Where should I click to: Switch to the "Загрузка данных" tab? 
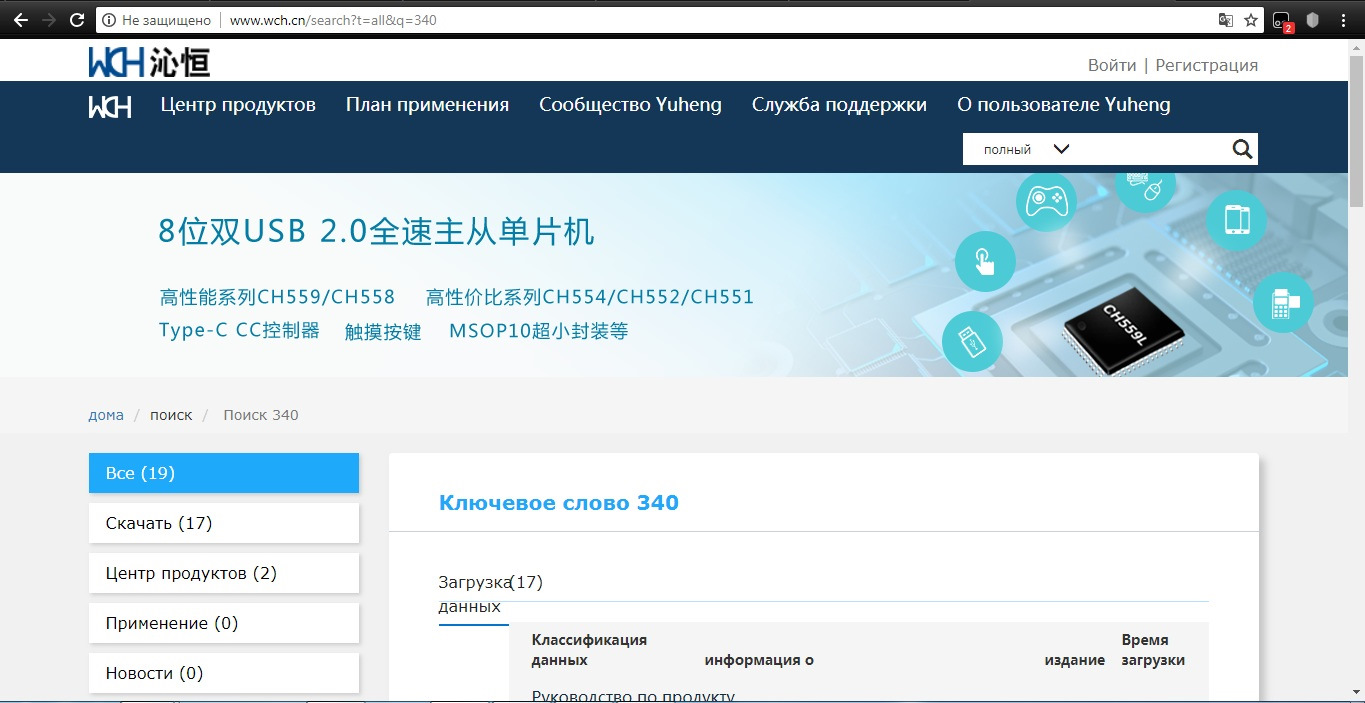click(471, 593)
